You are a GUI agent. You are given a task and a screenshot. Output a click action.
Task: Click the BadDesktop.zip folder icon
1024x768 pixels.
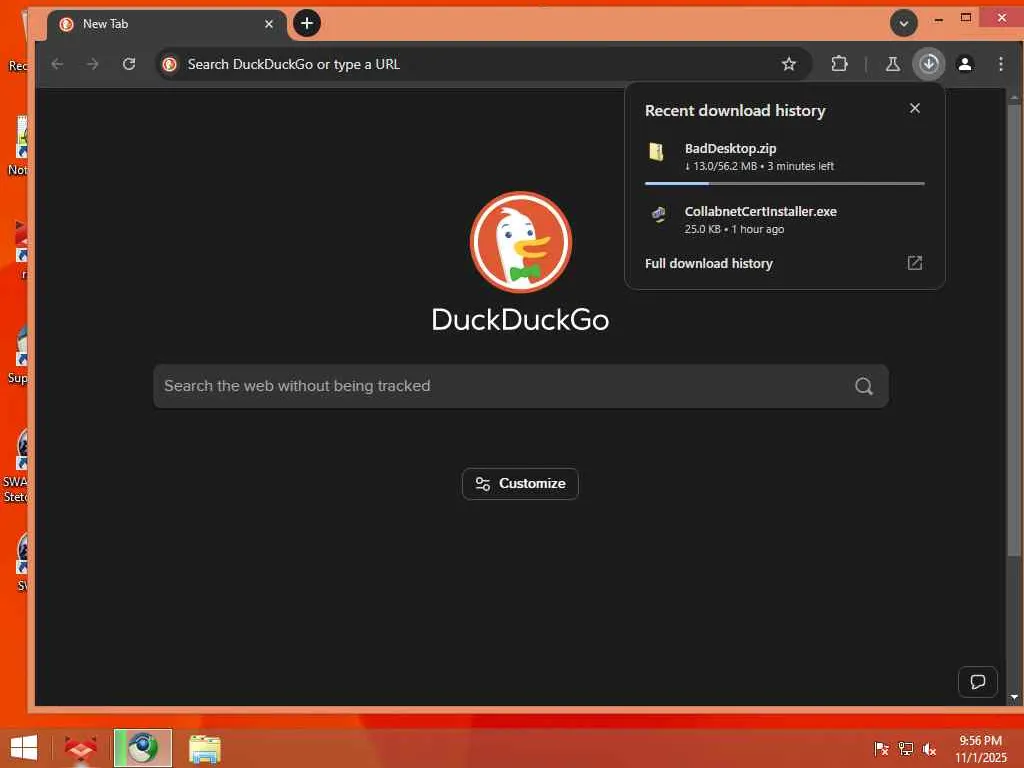[x=656, y=152]
